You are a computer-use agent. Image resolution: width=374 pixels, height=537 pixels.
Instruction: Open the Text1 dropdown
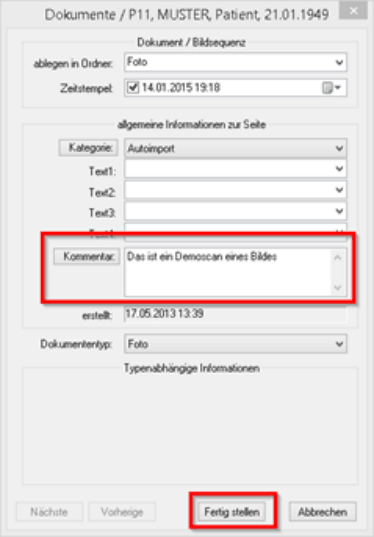235,169
